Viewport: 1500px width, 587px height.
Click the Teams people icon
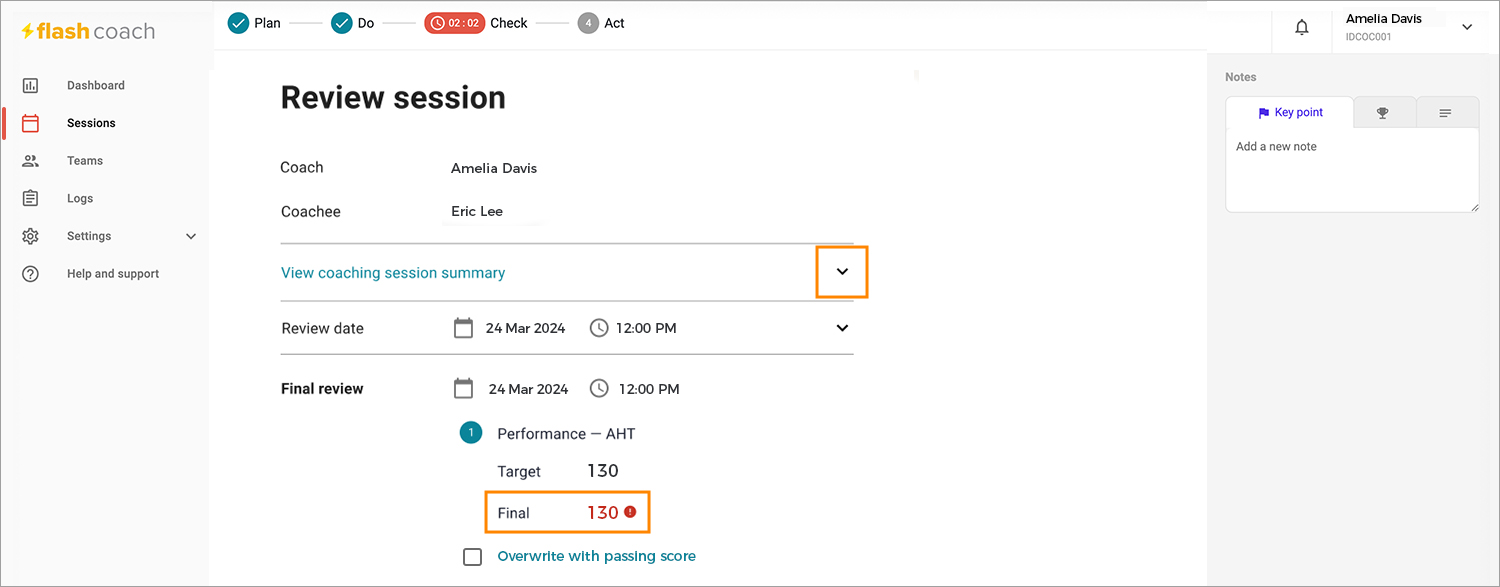point(31,161)
